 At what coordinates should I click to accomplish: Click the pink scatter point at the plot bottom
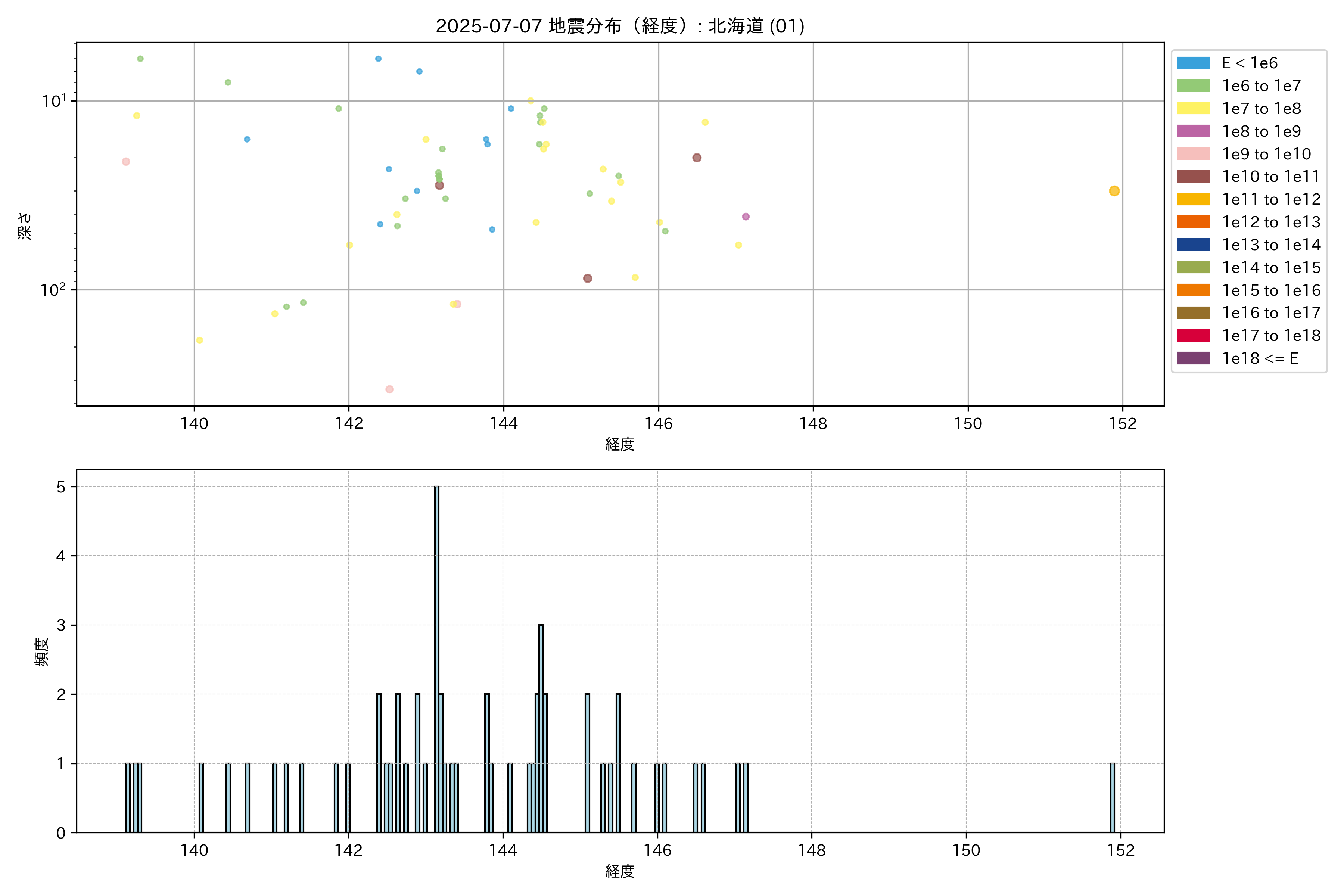pyautogui.click(x=389, y=389)
